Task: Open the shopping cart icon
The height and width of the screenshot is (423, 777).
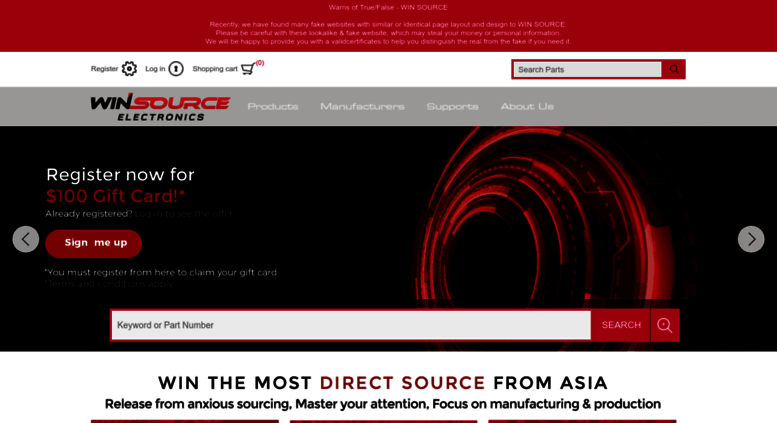Action: point(248,69)
